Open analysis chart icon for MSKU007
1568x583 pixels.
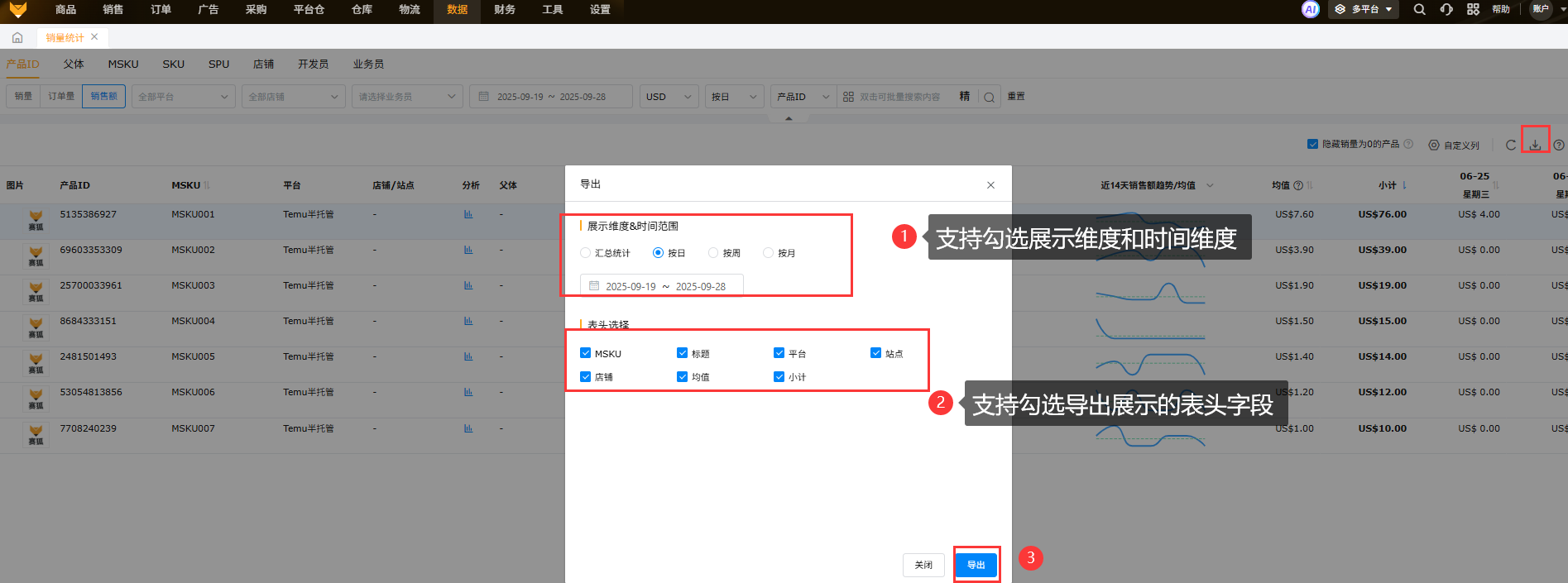click(468, 428)
